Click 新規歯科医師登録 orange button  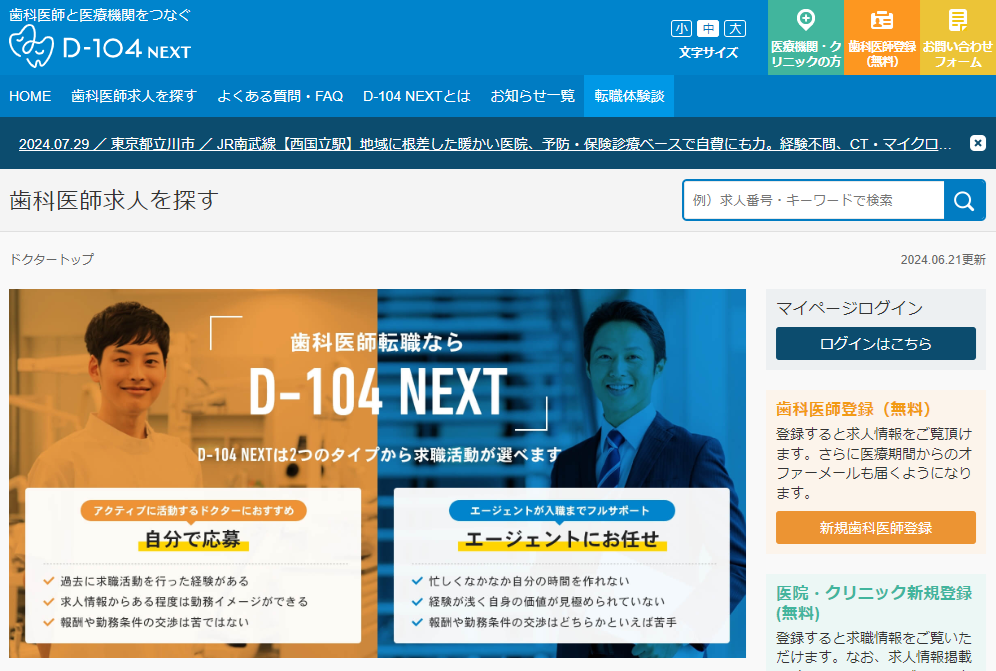coord(875,527)
